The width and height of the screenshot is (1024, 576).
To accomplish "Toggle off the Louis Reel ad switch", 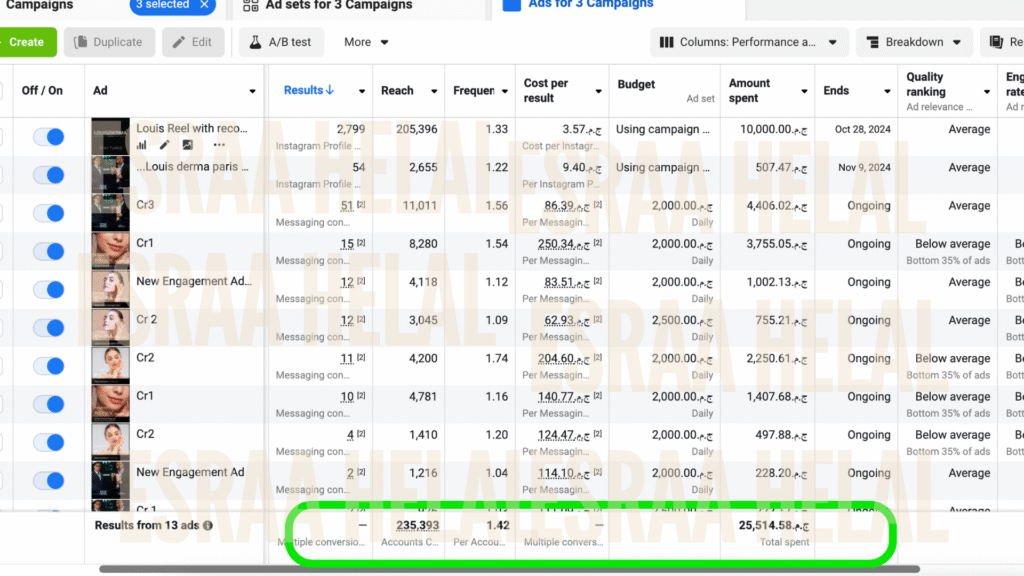I will (48, 137).
